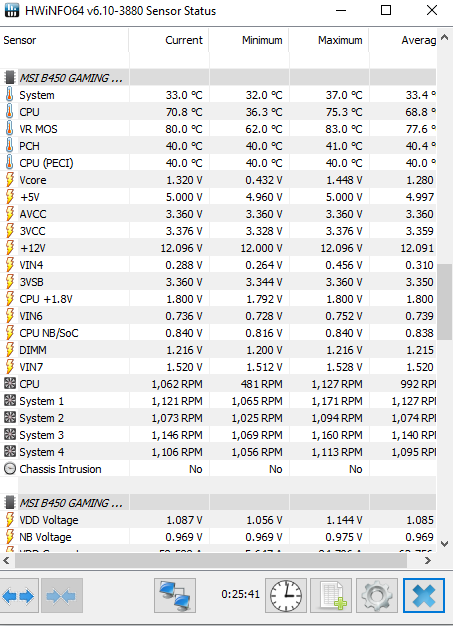Image resolution: width=453 pixels, height=626 pixels.
Task: Open the remote network computers button
Action: click(175, 595)
